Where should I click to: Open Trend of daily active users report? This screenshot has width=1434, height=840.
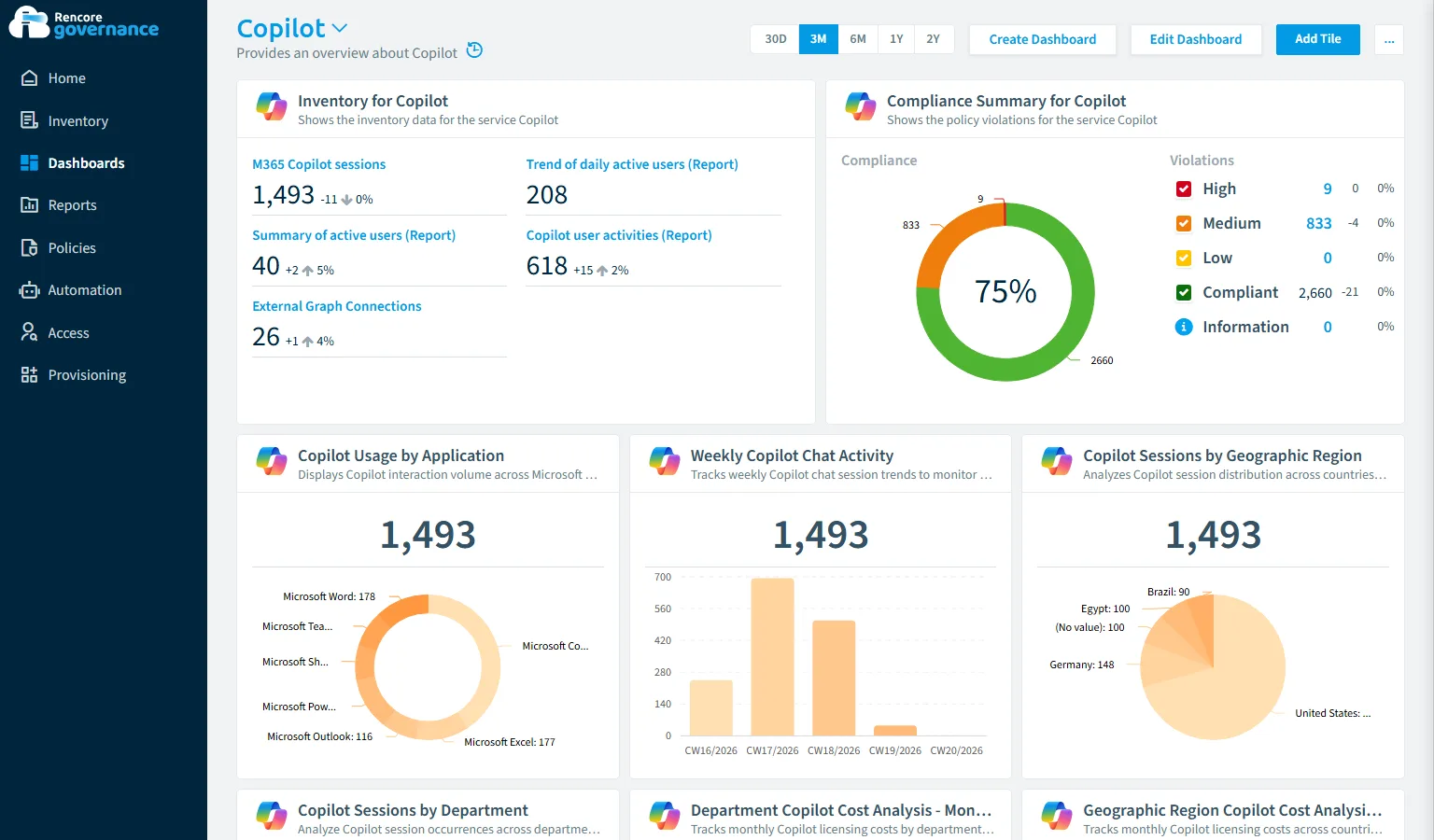tap(632, 164)
